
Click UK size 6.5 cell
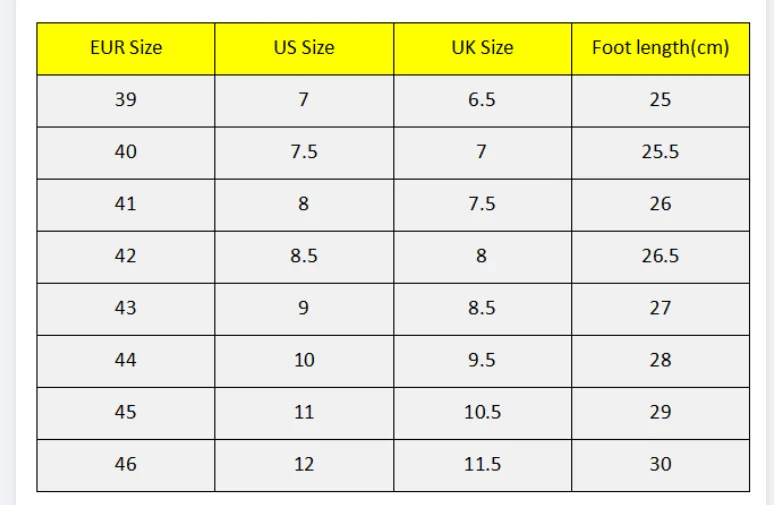click(x=482, y=100)
